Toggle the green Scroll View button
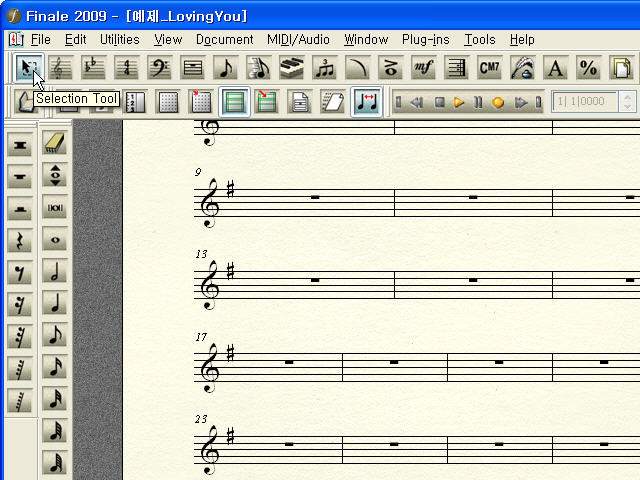 (x=235, y=102)
